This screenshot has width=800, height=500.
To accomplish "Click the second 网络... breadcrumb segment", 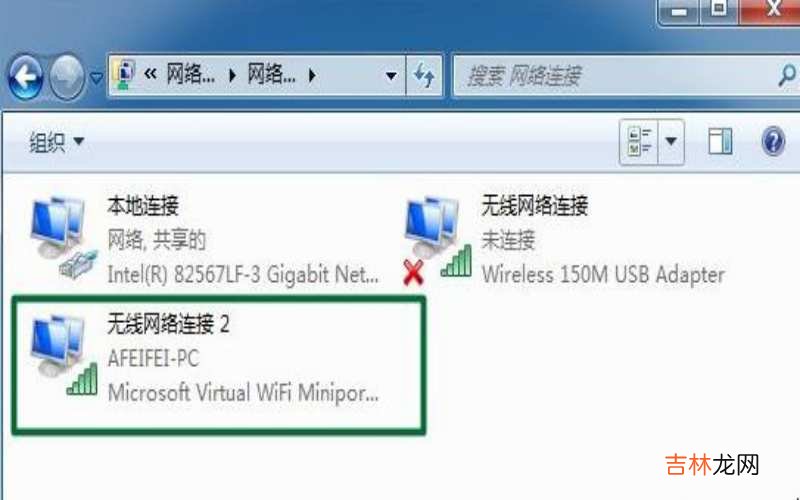I will pos(271,76).
